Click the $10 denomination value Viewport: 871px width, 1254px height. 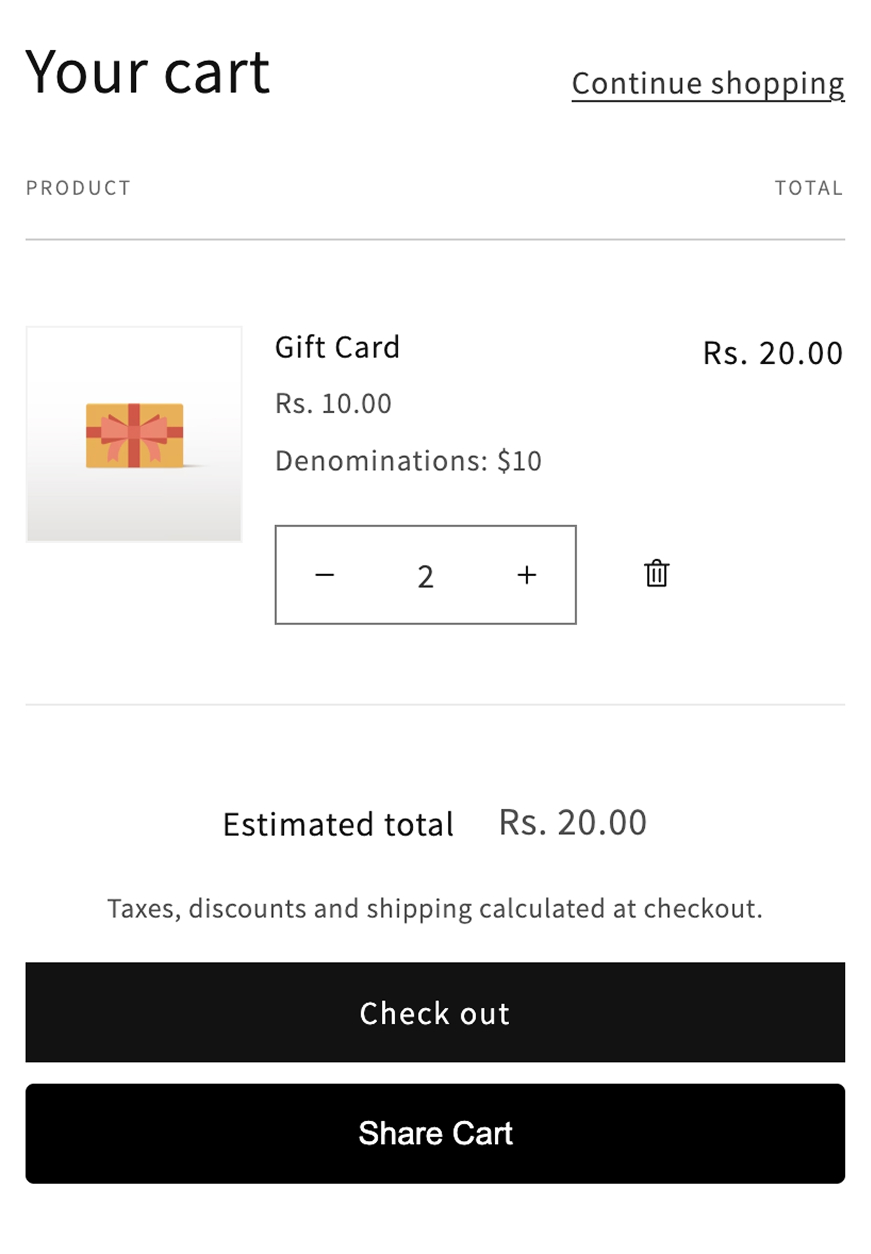[520, 461]
